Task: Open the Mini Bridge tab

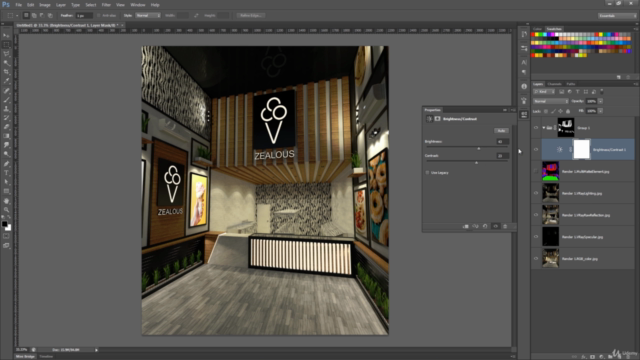Action: (x=25, y=357)
